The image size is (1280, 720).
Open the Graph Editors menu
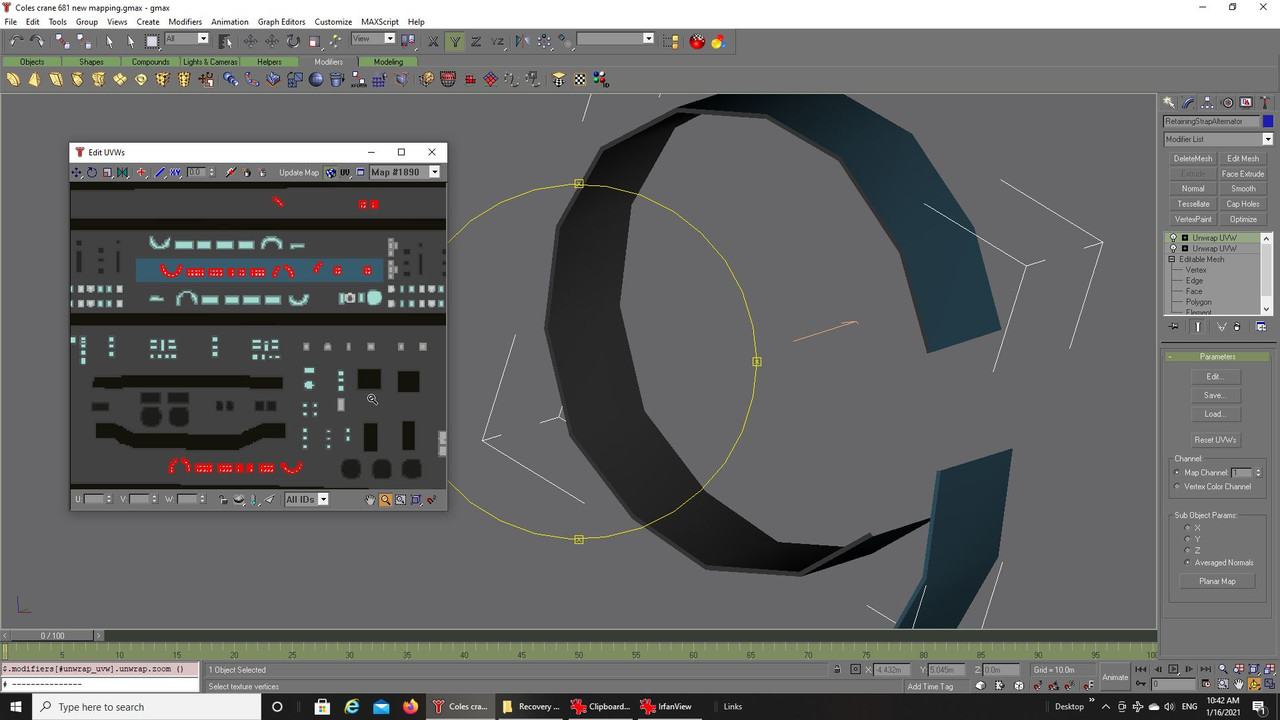[282, 22]
